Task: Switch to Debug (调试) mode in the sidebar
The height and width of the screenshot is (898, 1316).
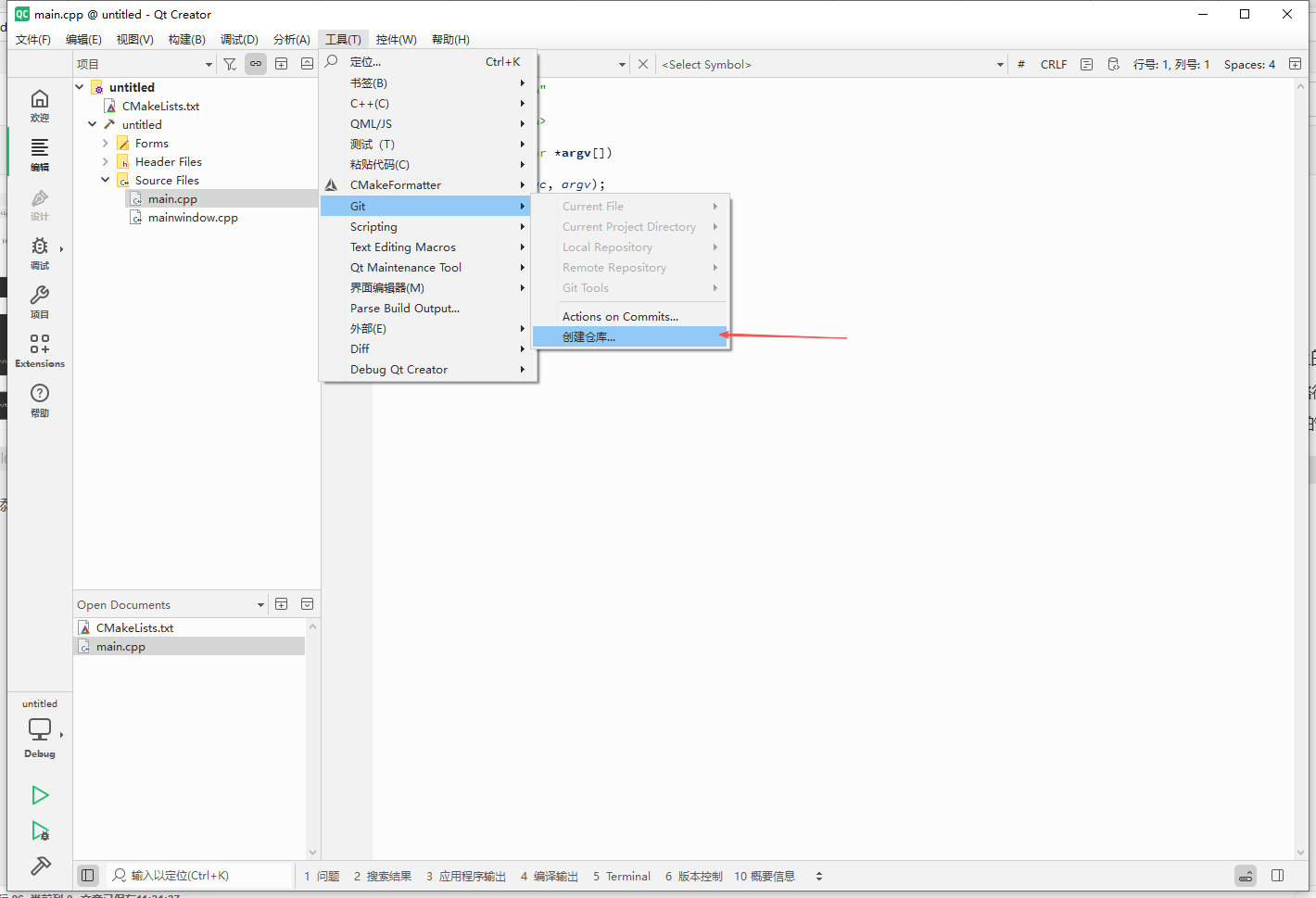Action: click(x=40, y=253)
